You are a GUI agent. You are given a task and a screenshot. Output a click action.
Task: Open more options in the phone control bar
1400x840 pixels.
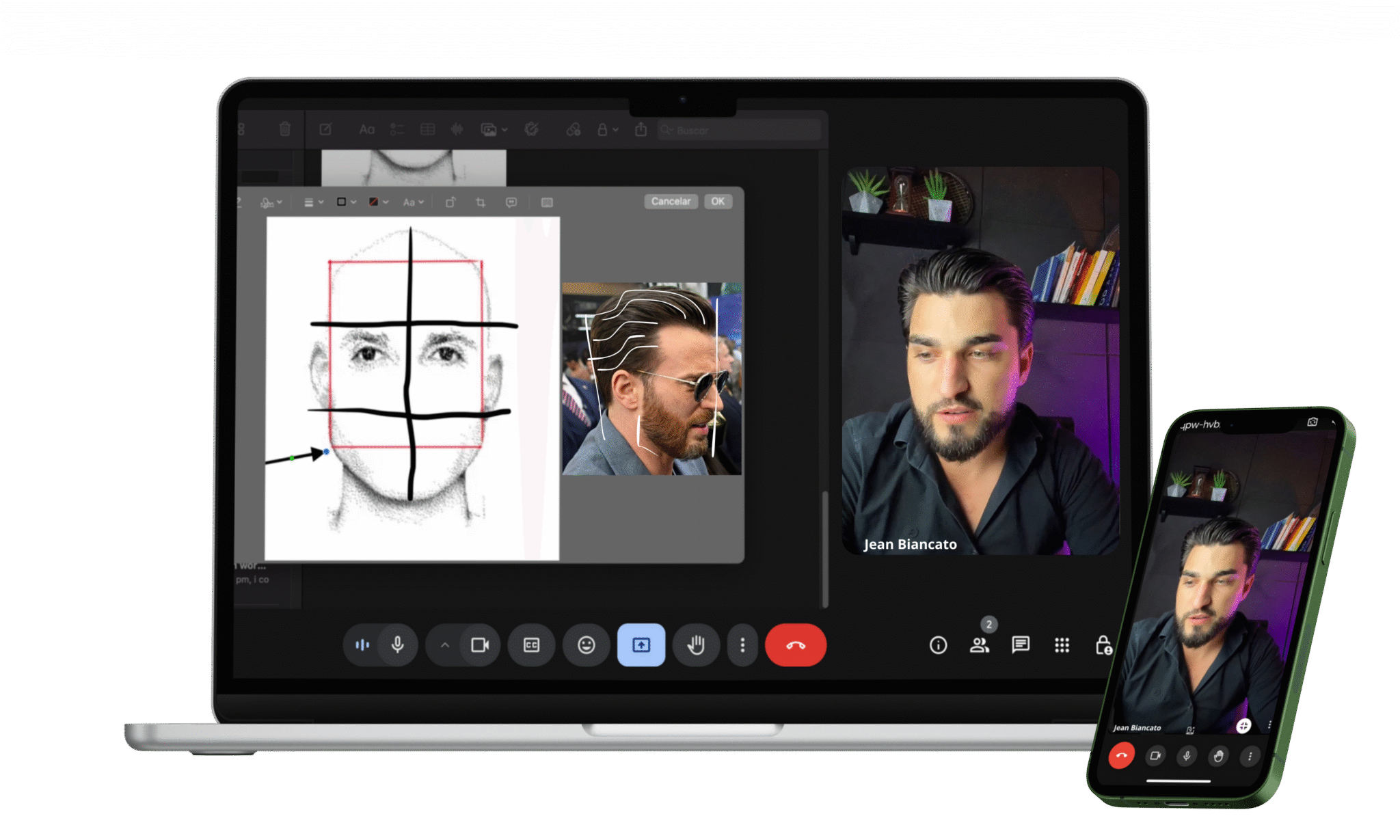pos(1250,756)
